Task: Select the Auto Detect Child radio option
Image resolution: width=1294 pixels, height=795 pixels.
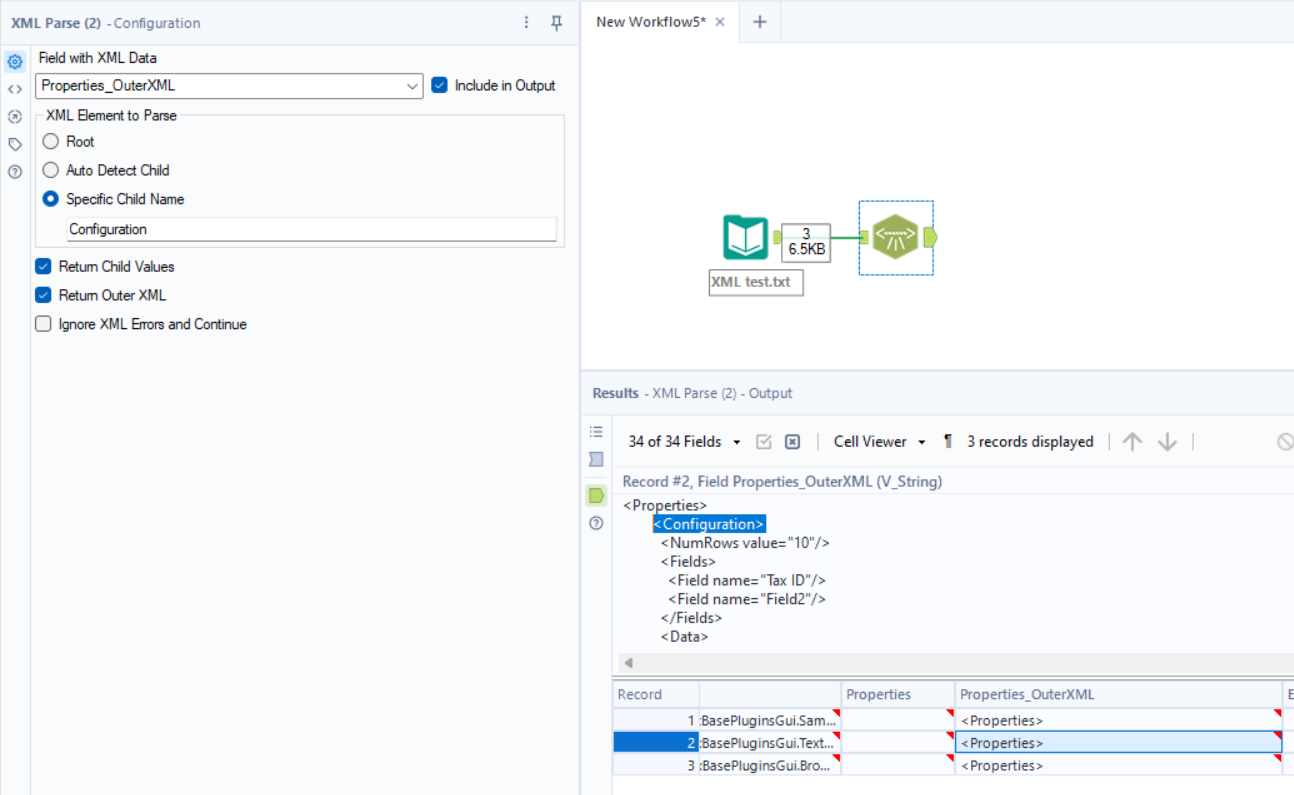Action: click(x=51, y=170)
